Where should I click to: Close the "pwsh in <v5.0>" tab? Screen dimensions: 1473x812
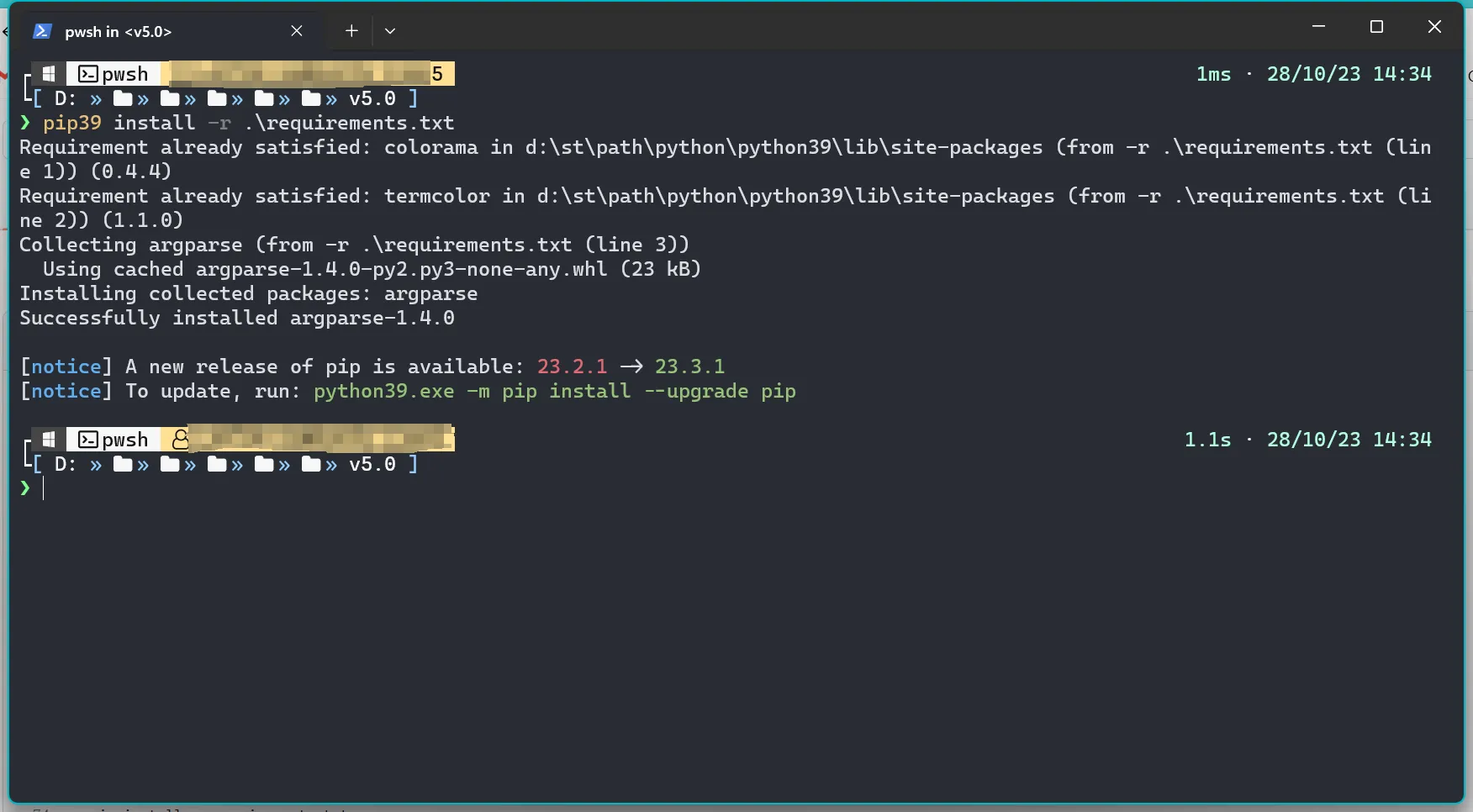tap(297, 31)
